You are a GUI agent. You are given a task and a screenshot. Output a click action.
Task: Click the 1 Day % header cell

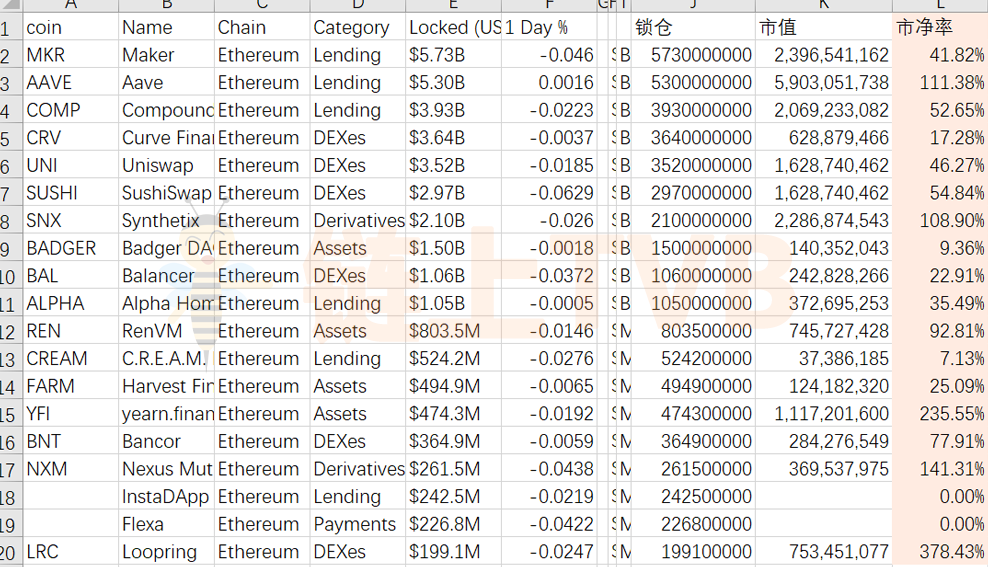click(x=549, y=27)
